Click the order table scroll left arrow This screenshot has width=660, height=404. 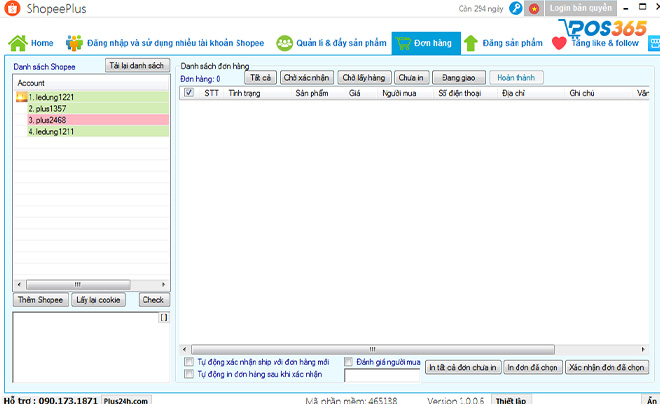click(184, 350)
